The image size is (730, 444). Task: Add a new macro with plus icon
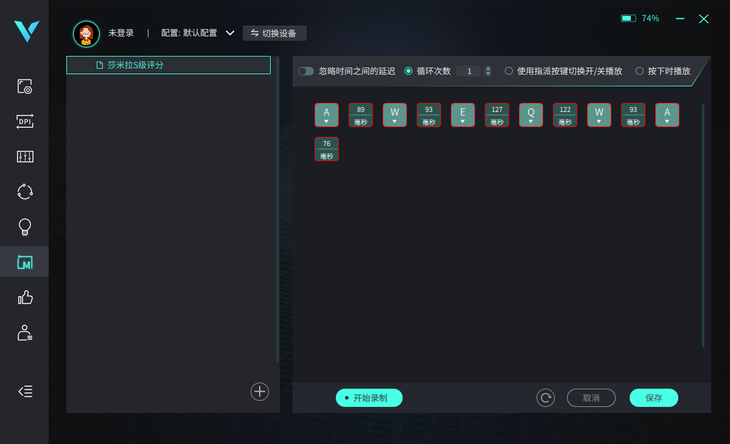[x=259, y=391]
